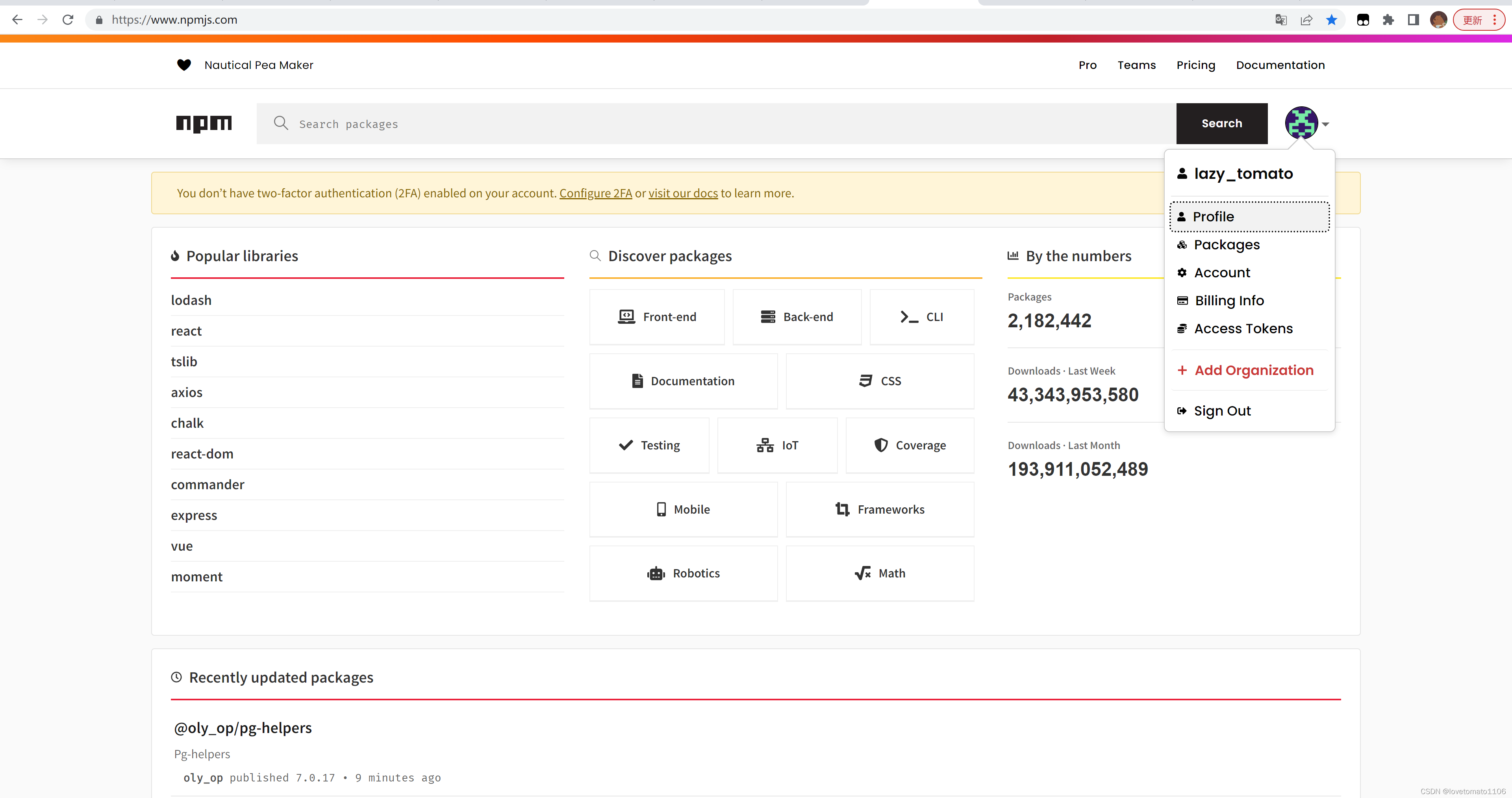The width and height of the screenshot is (1512, 798).
Task: Click the browser reload icon
Action: pos(68,19)
